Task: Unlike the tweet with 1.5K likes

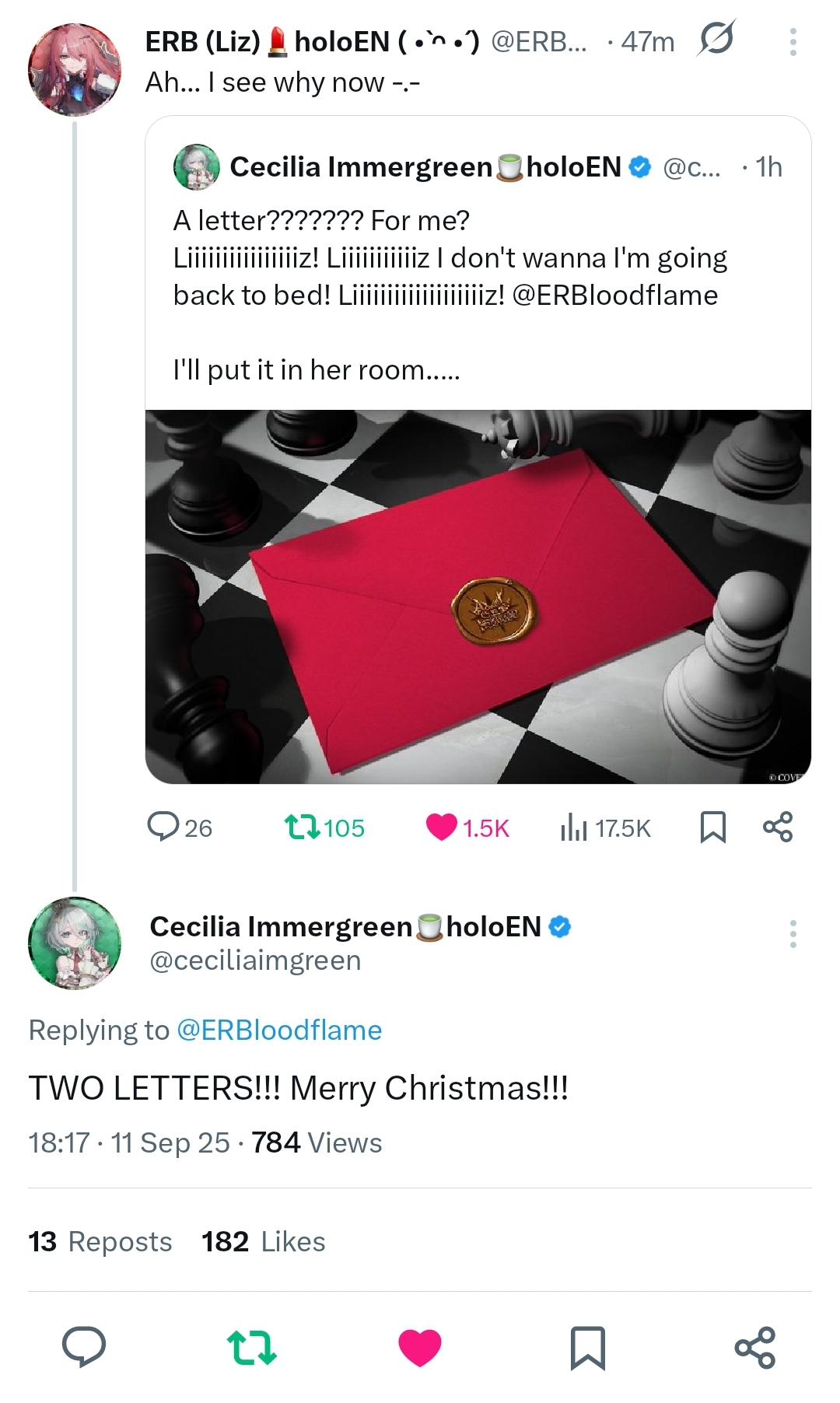Action: (x=467, y=827)
